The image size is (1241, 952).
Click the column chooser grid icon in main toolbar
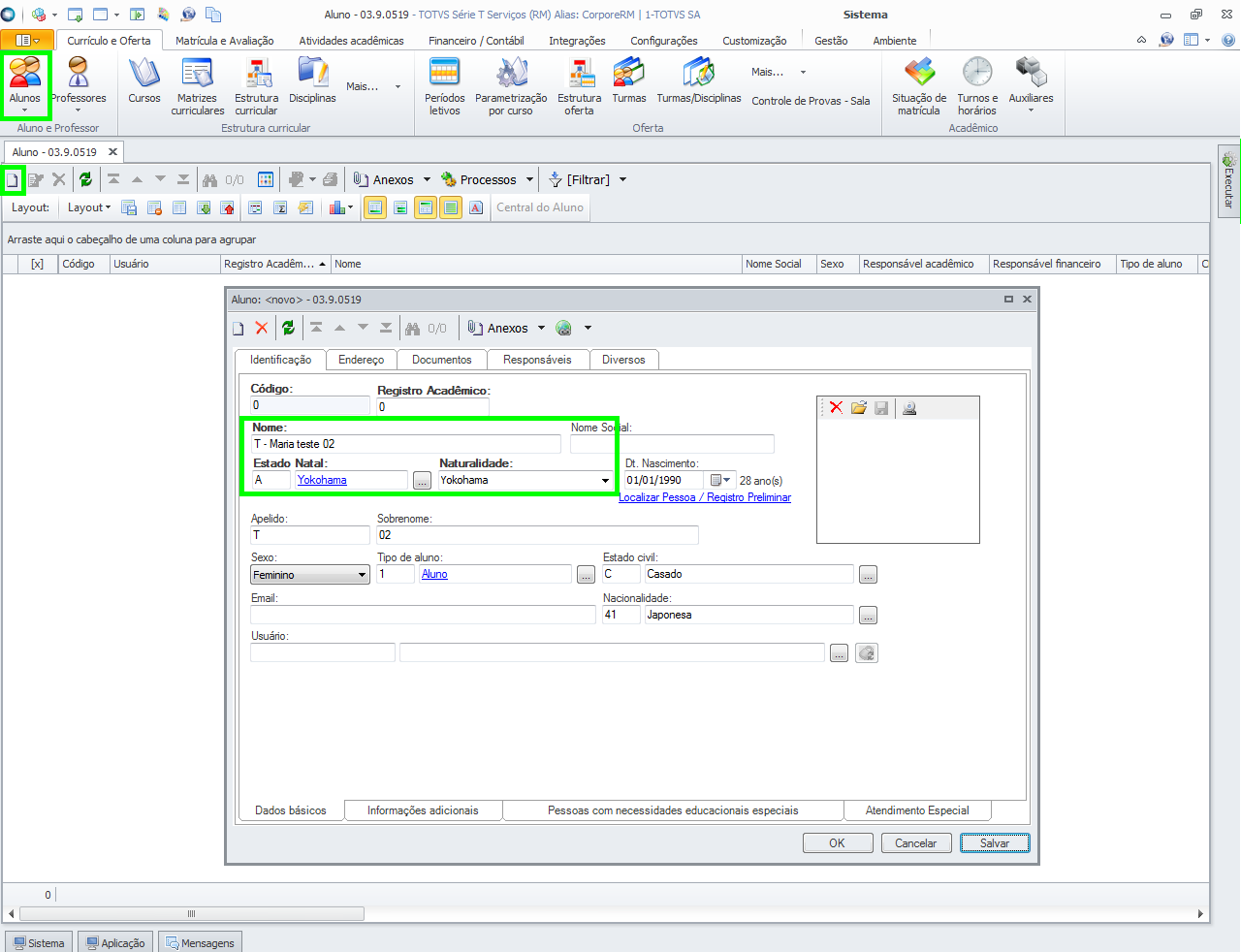266,179
